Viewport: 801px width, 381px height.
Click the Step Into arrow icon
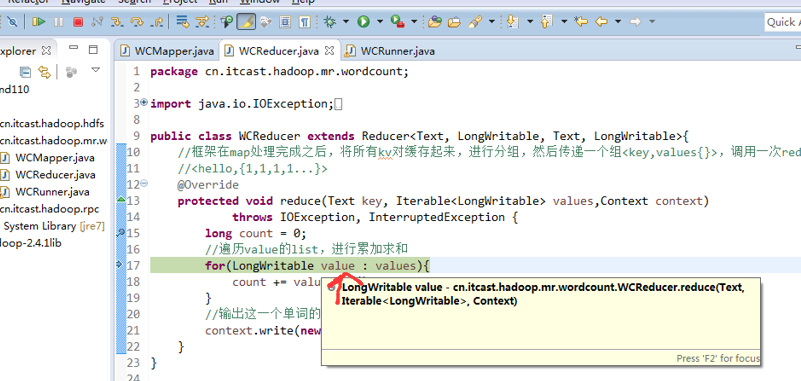tap(117, 22)
